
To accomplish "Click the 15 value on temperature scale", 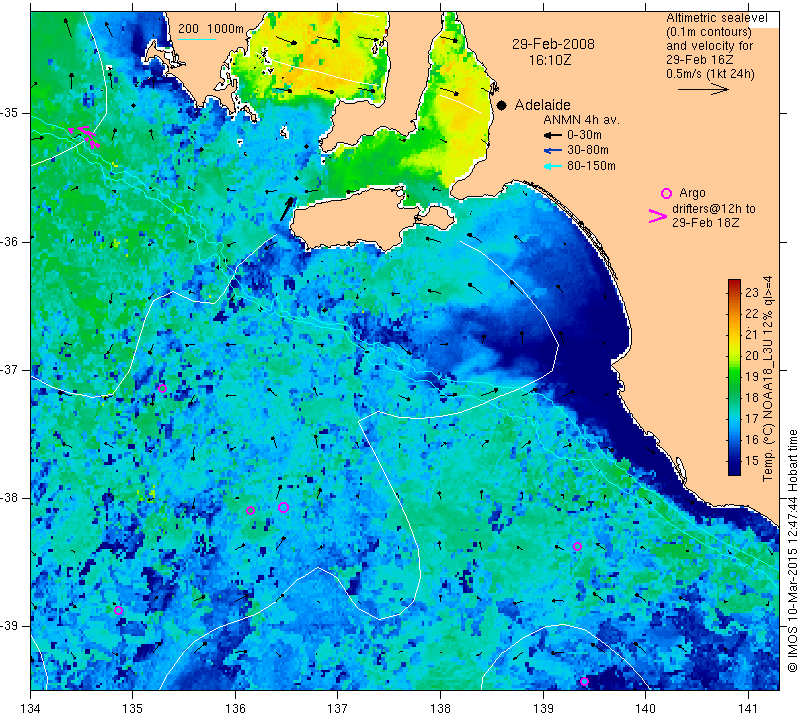I will point(752,460).
